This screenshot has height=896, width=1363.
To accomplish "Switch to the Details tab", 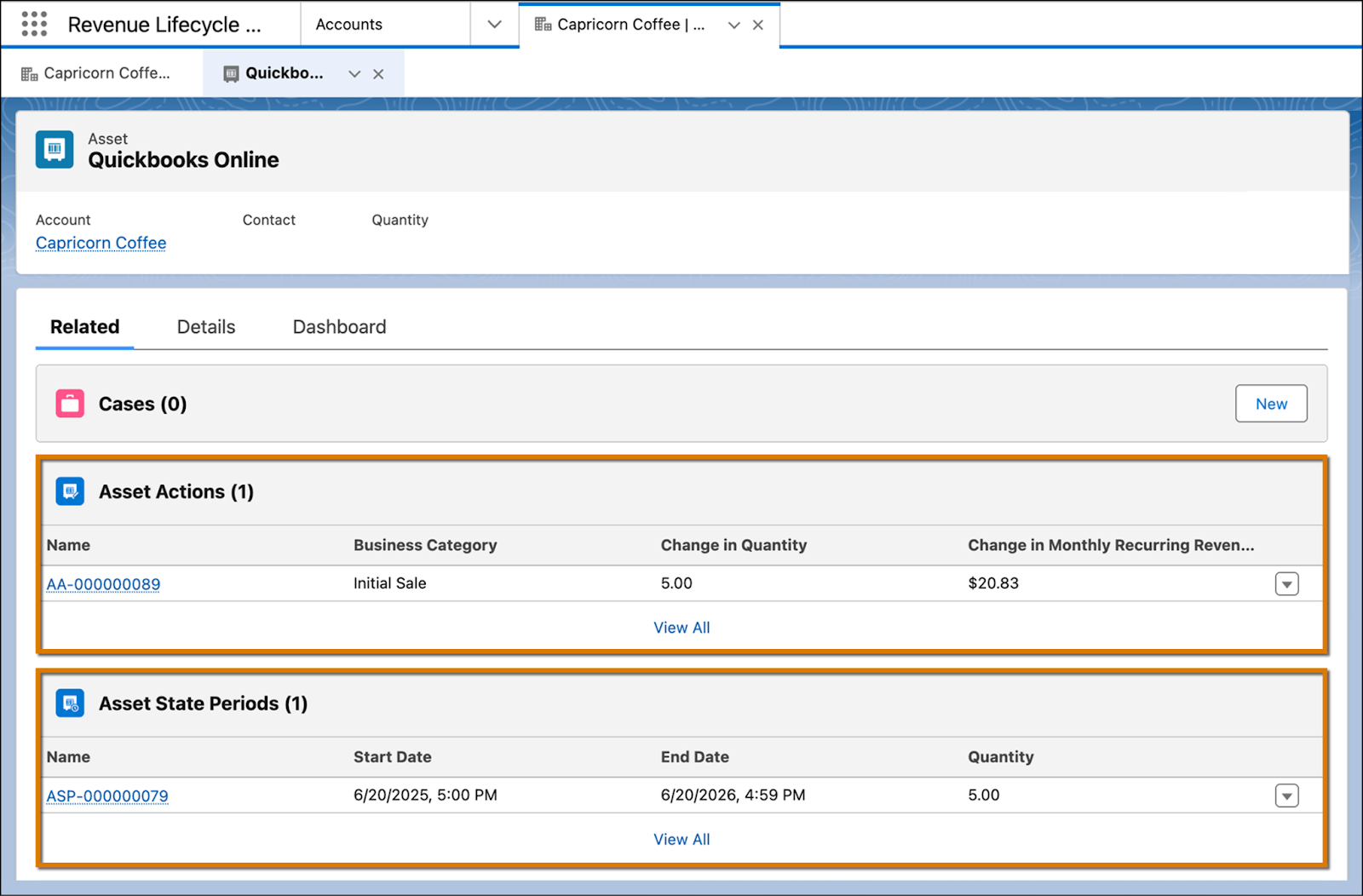I will [206, 327].
